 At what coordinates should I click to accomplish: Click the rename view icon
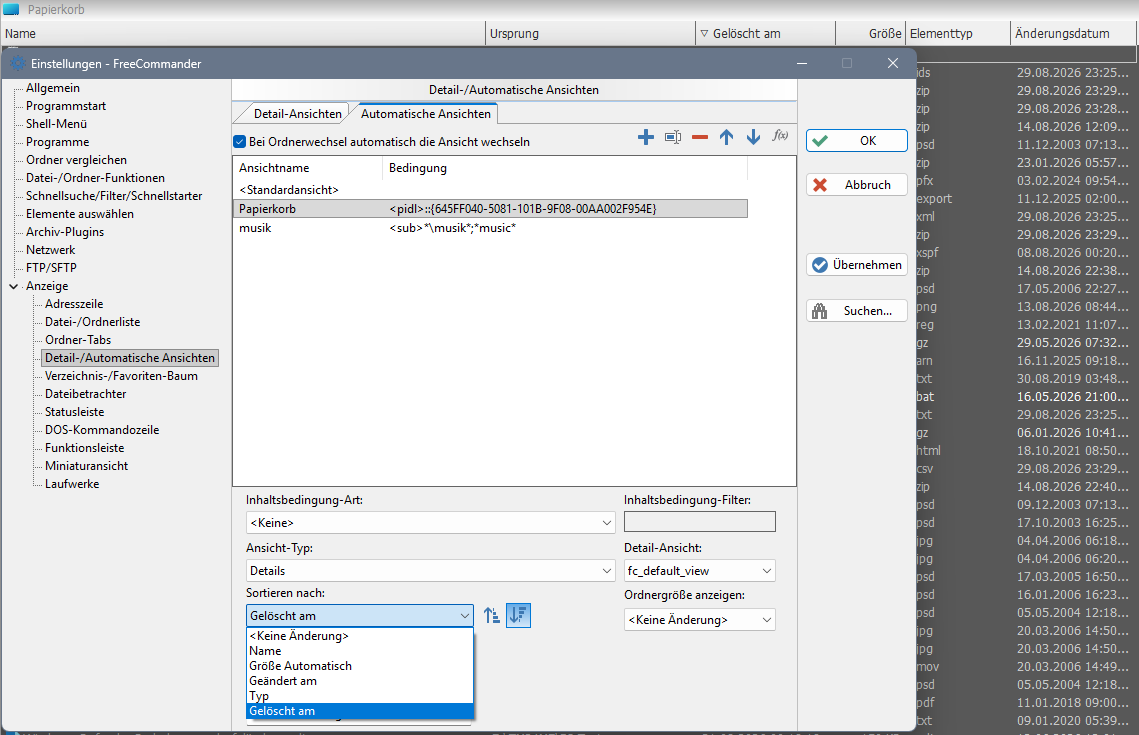point(673,137)
